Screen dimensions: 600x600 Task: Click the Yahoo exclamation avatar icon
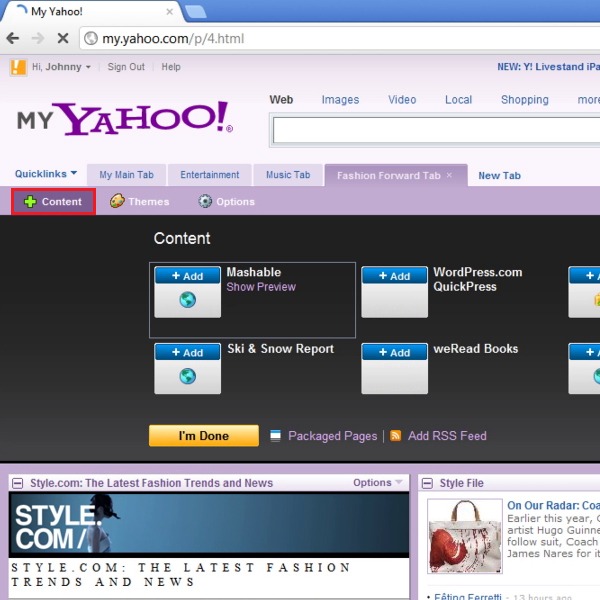coord(18,67)
